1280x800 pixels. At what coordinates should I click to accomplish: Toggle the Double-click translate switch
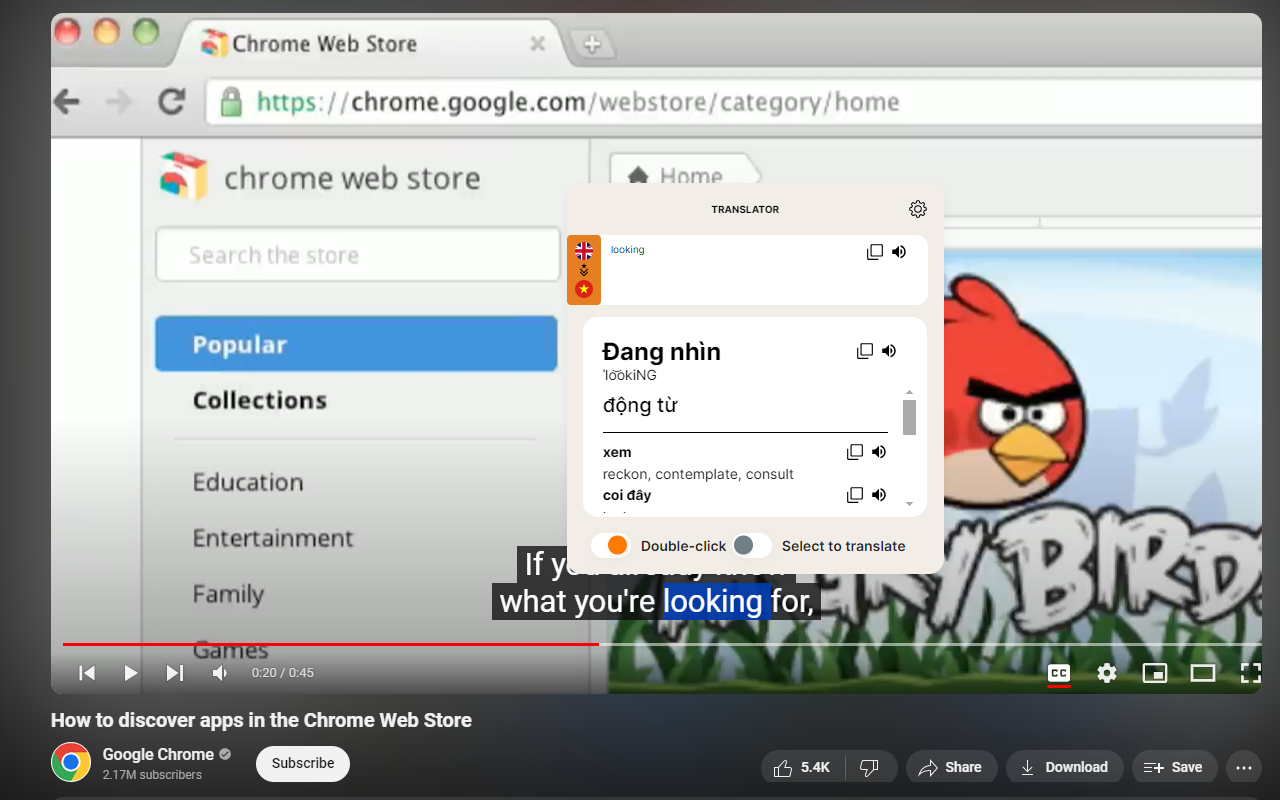tap(610, 545)
